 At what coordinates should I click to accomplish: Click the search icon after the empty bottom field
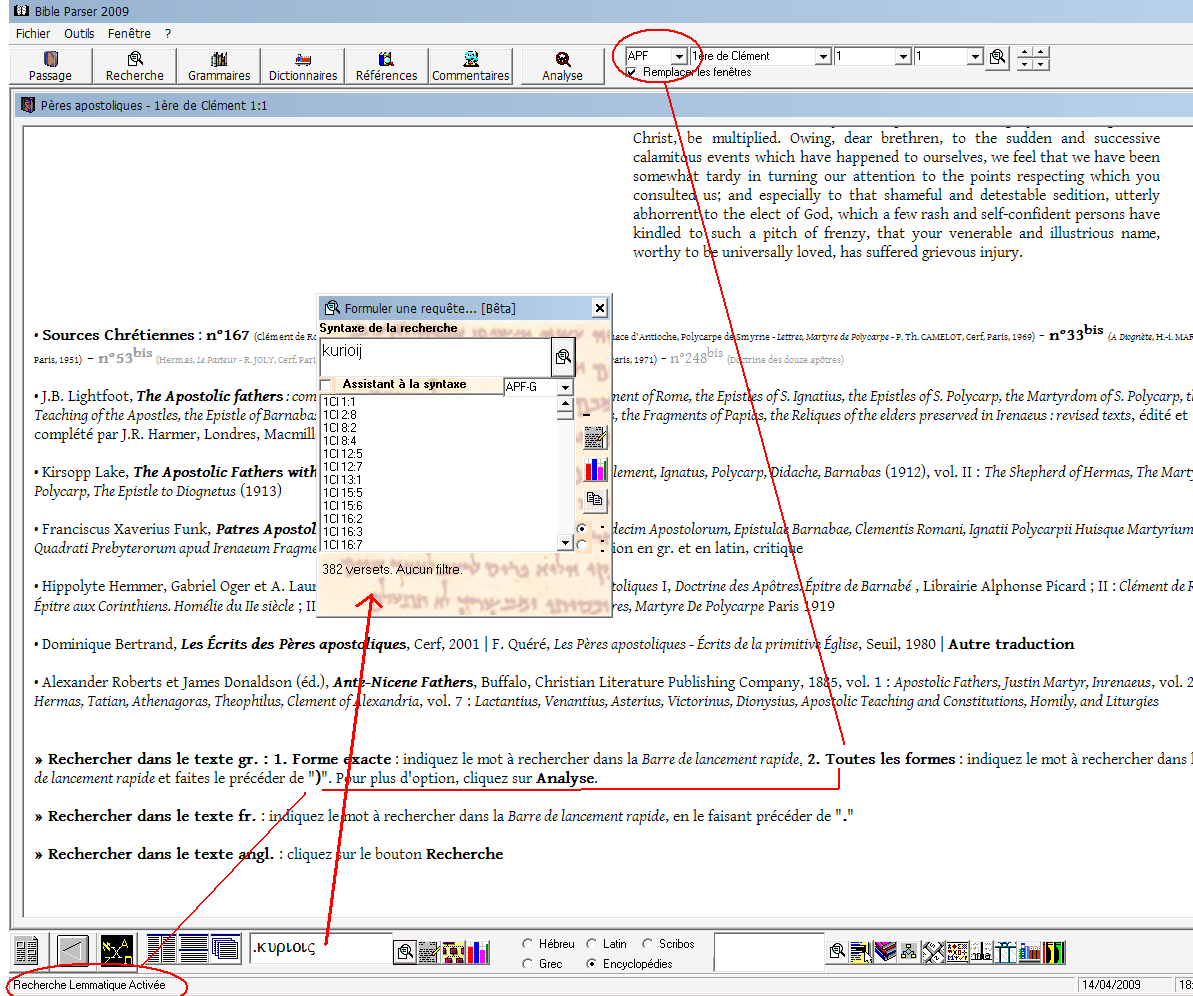838,952
